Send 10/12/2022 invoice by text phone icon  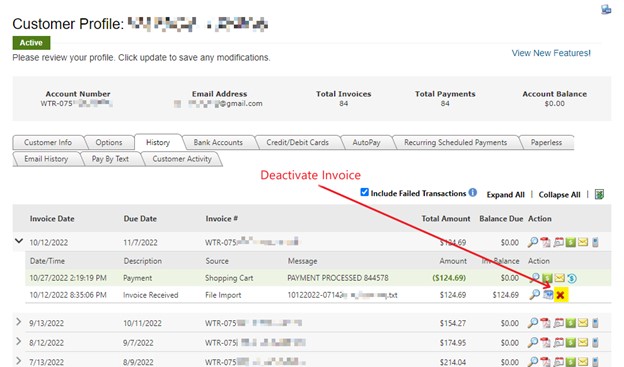pos(595,242)
